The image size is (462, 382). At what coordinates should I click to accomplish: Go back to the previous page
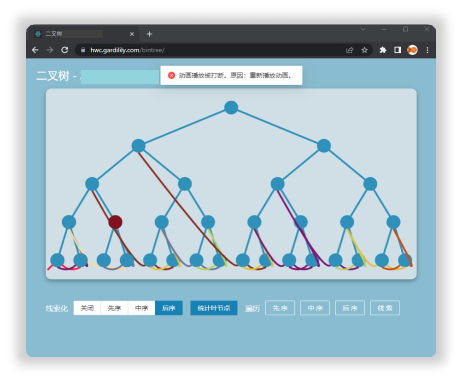[35, 50]
